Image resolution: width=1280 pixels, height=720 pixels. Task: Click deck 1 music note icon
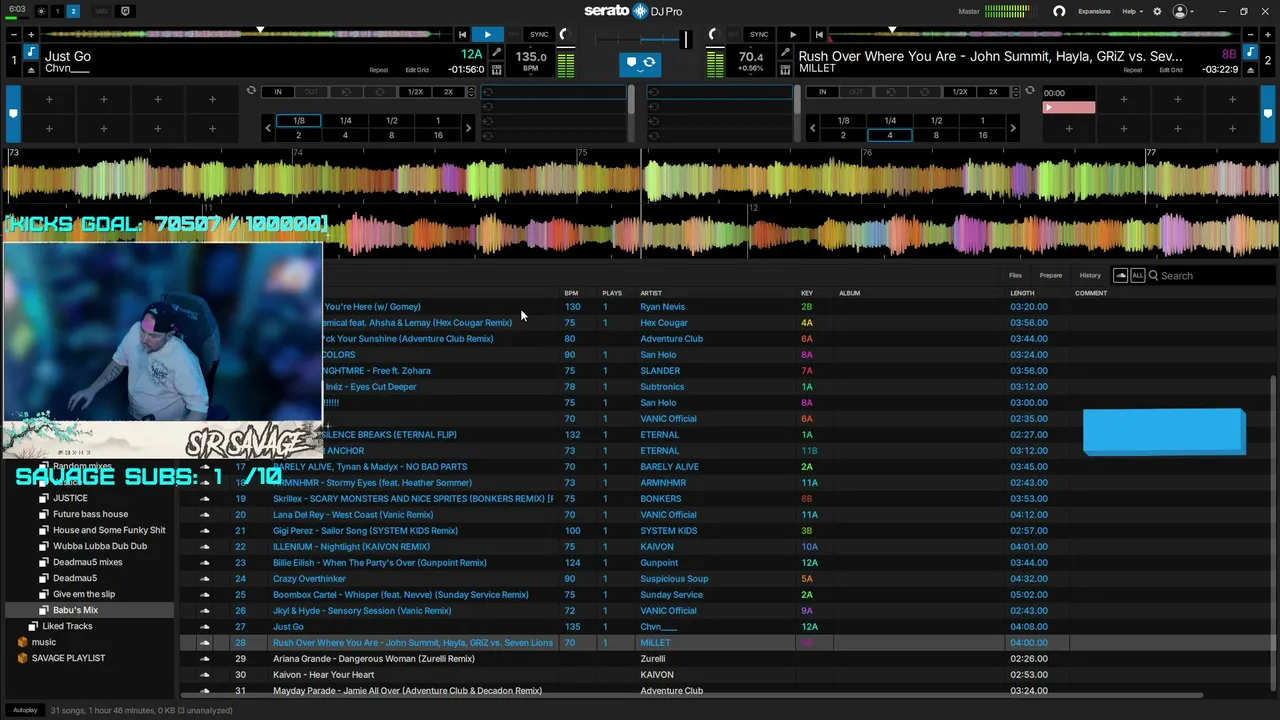(x=31, y=52)
